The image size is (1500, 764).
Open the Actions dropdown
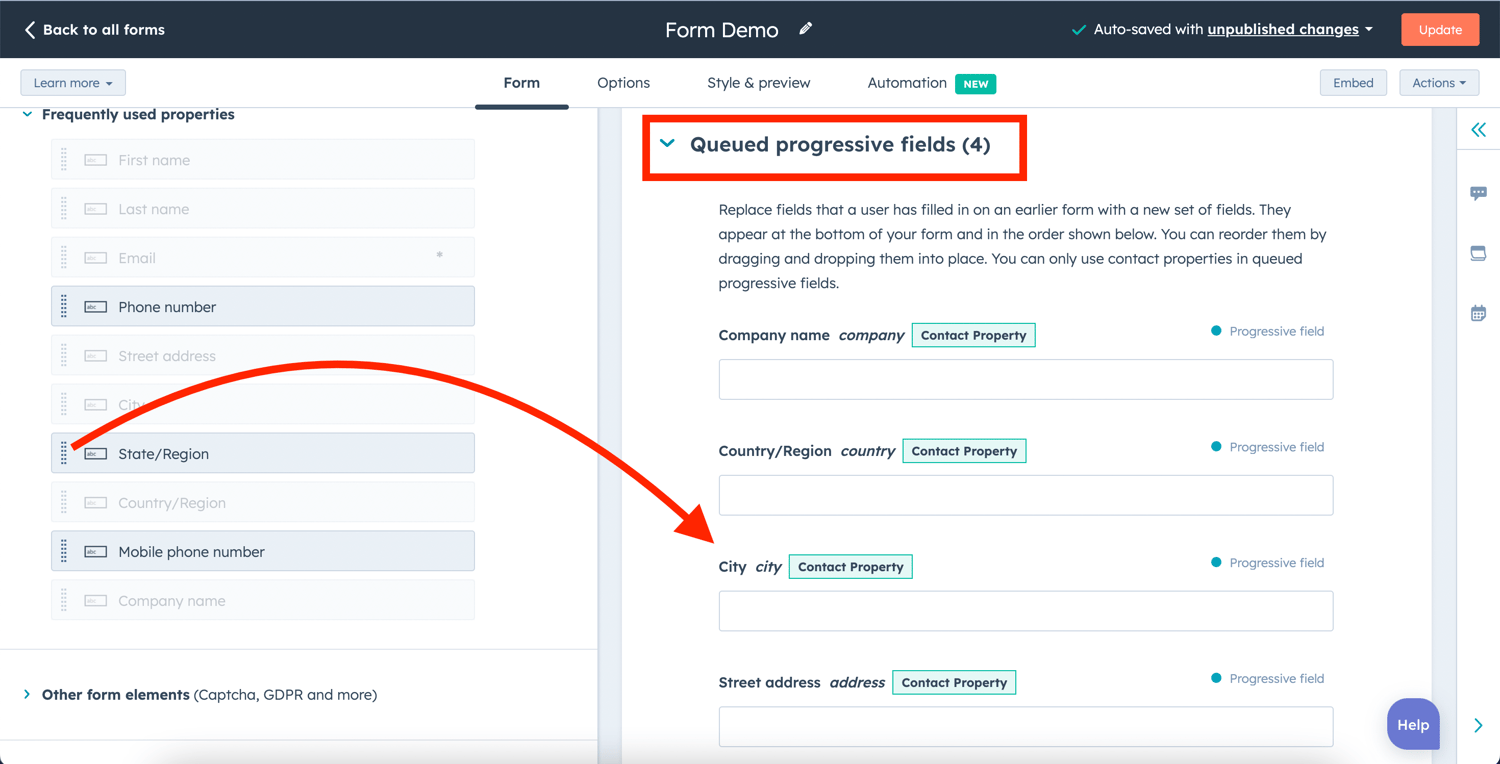click(x=1439, y=82)
